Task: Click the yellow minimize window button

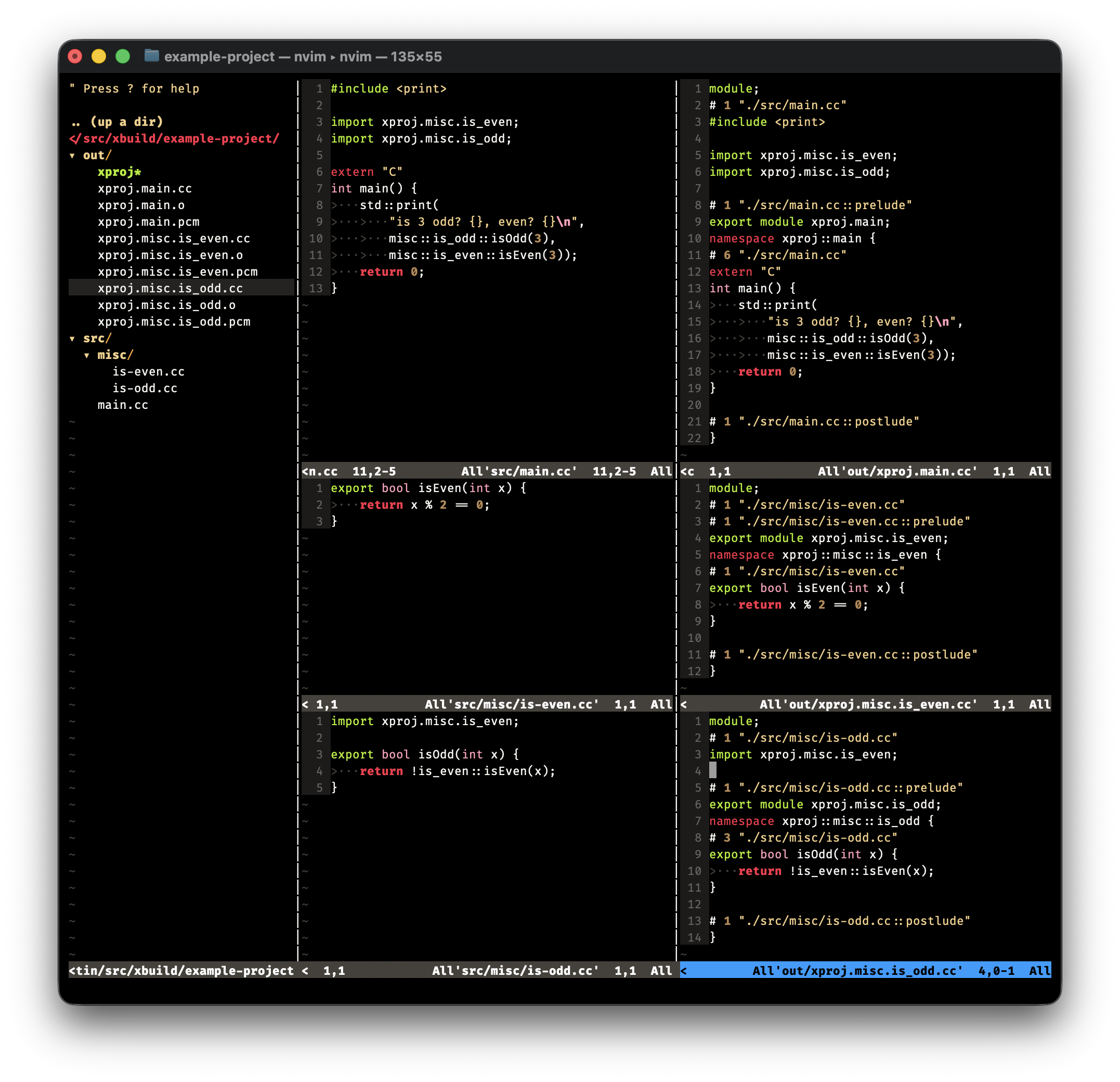Action: pos(99,56)
